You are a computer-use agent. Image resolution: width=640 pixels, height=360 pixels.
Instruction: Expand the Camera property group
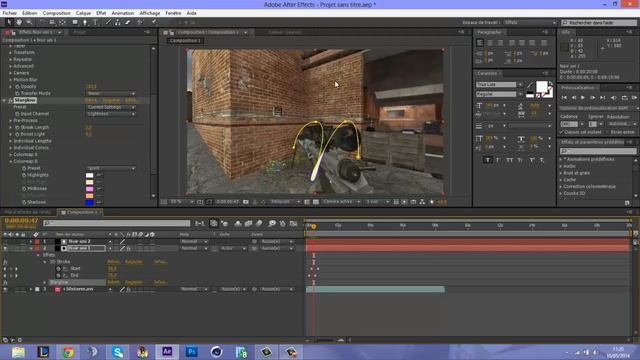[x=11, y=73]
